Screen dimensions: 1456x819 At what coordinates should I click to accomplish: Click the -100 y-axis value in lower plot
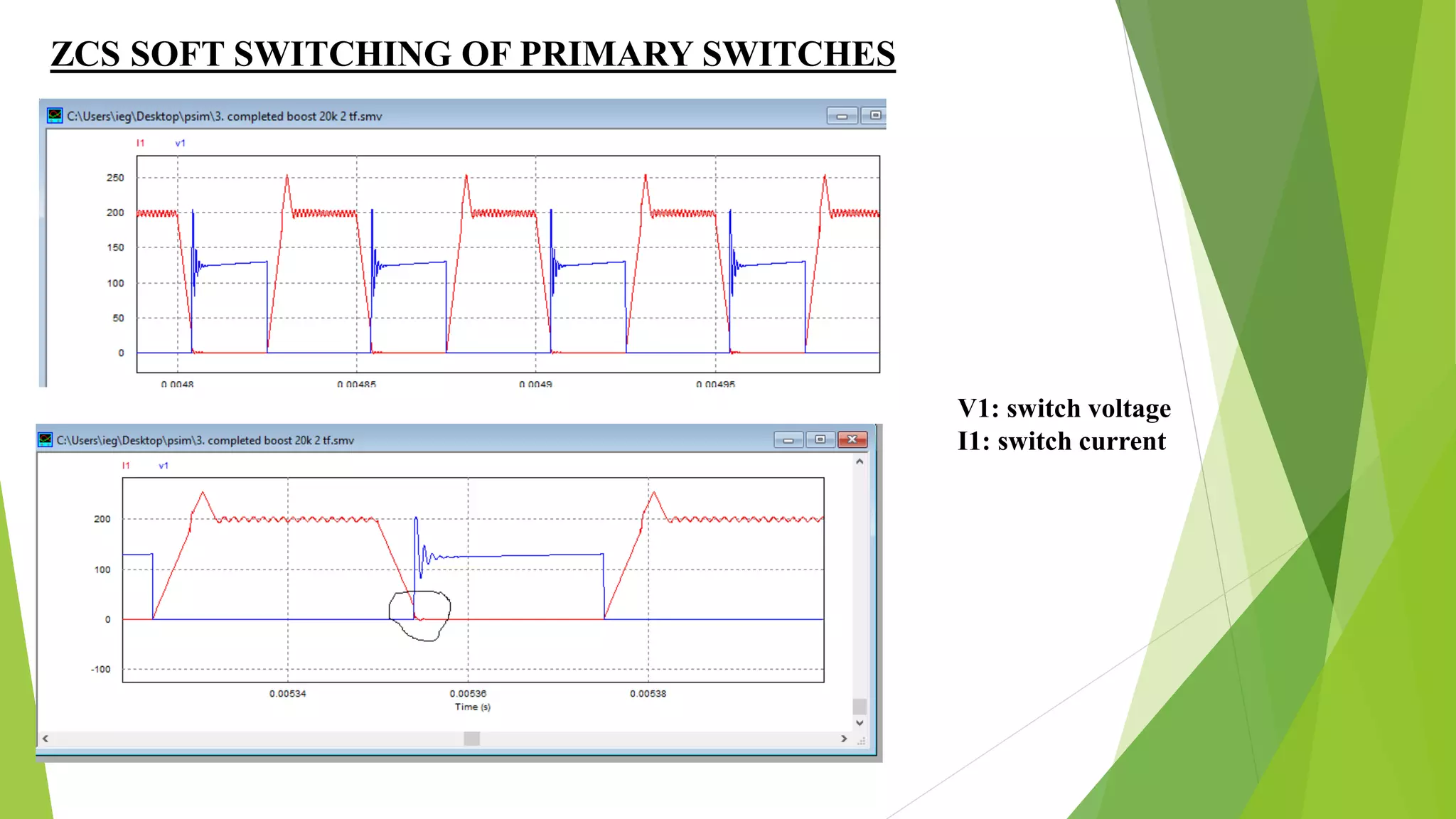point(101,669)
